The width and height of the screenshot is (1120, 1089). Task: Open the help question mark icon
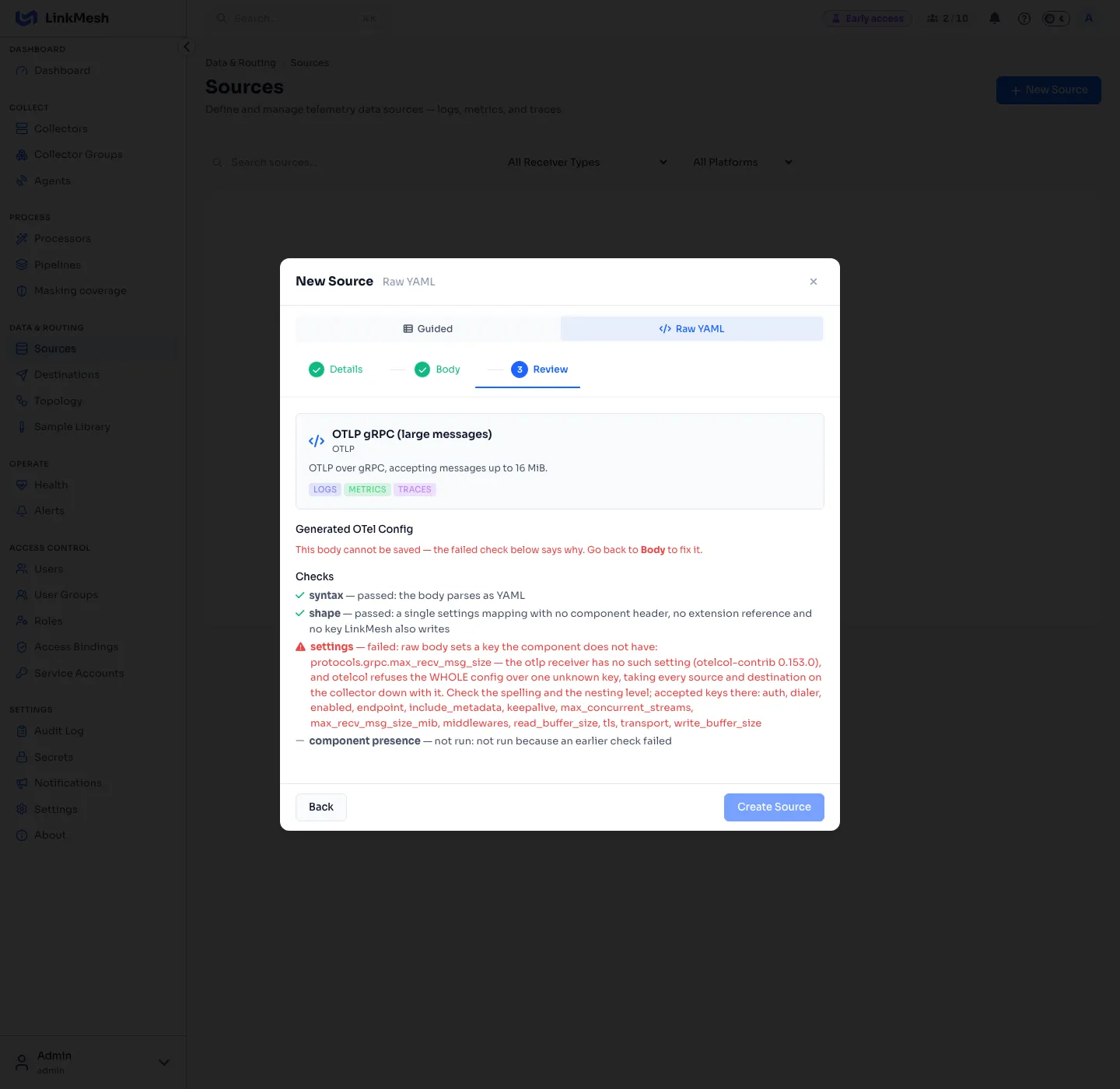tap(1024, 19)
